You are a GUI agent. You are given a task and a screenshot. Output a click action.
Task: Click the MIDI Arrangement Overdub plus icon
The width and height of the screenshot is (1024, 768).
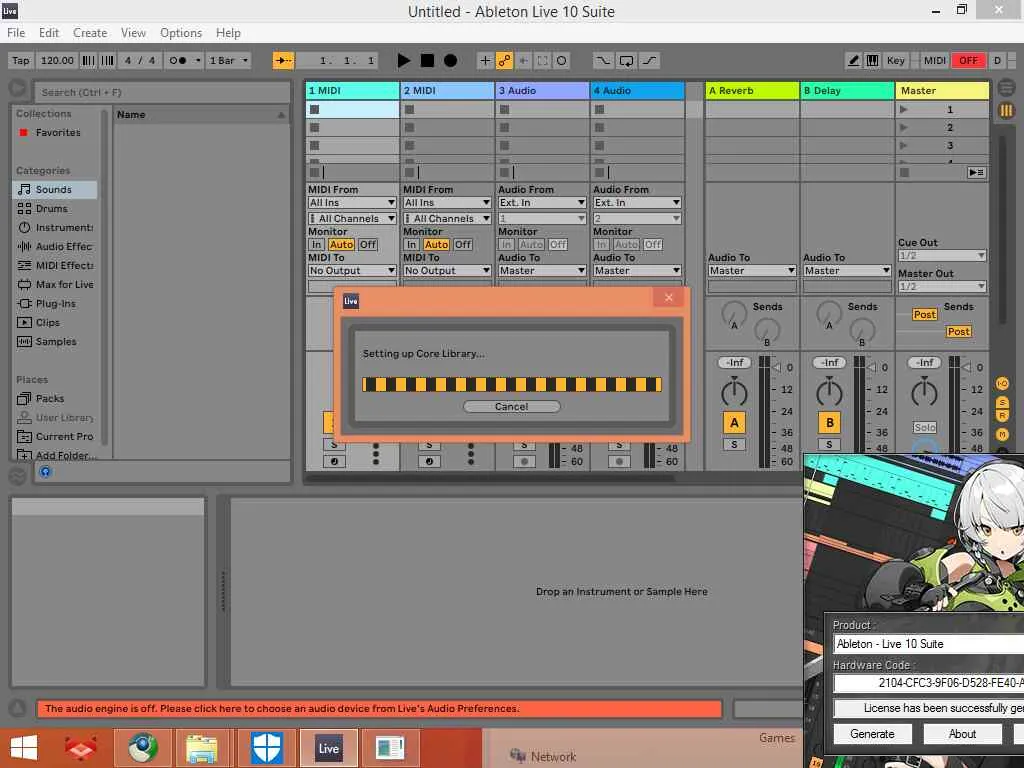point(485,61)
